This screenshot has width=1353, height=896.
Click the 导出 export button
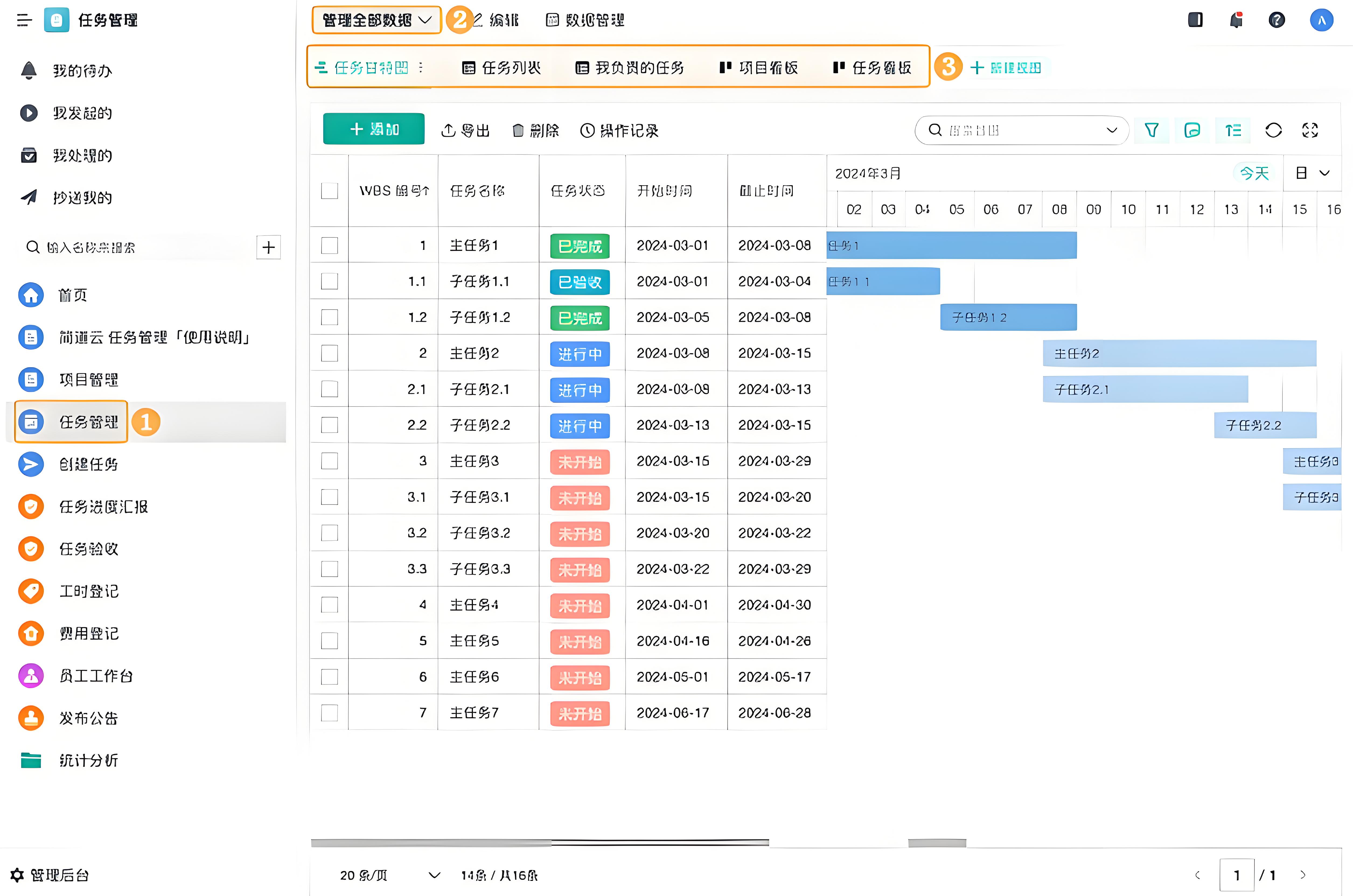[465, 131]
